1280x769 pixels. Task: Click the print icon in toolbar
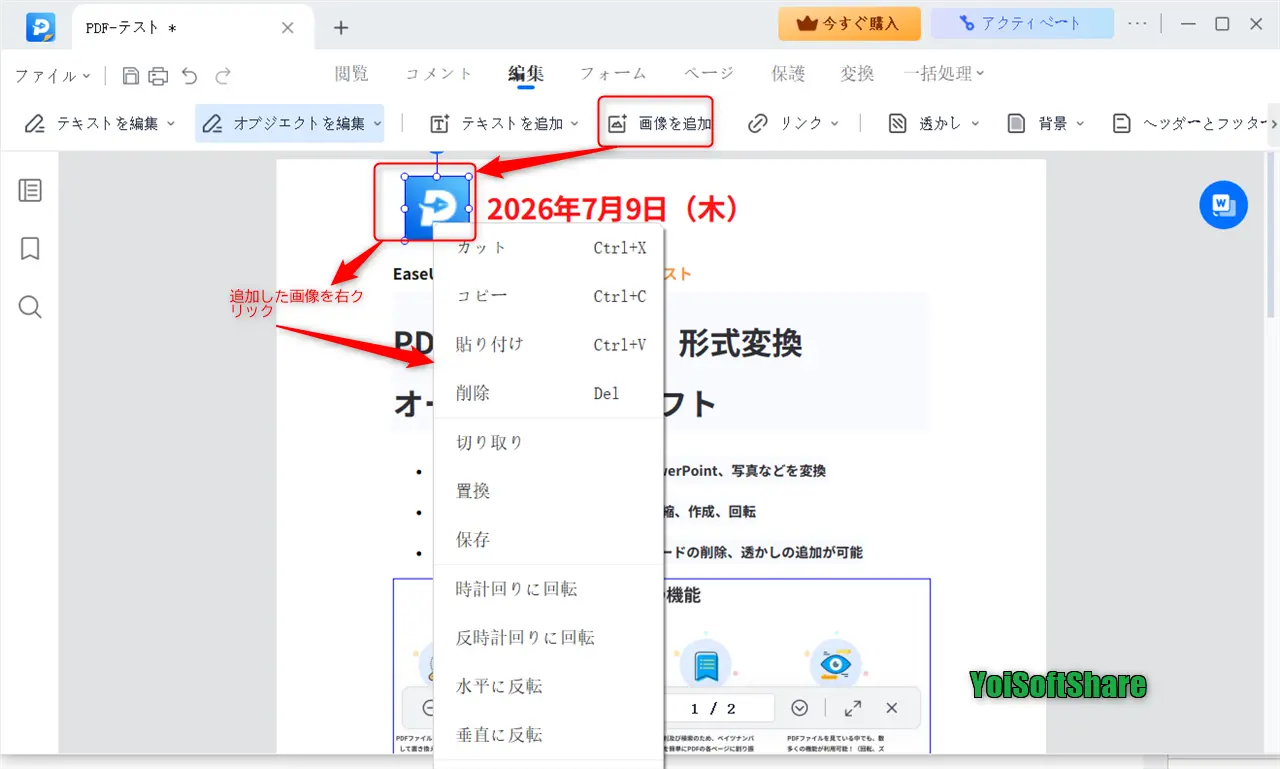pos(158,75)
